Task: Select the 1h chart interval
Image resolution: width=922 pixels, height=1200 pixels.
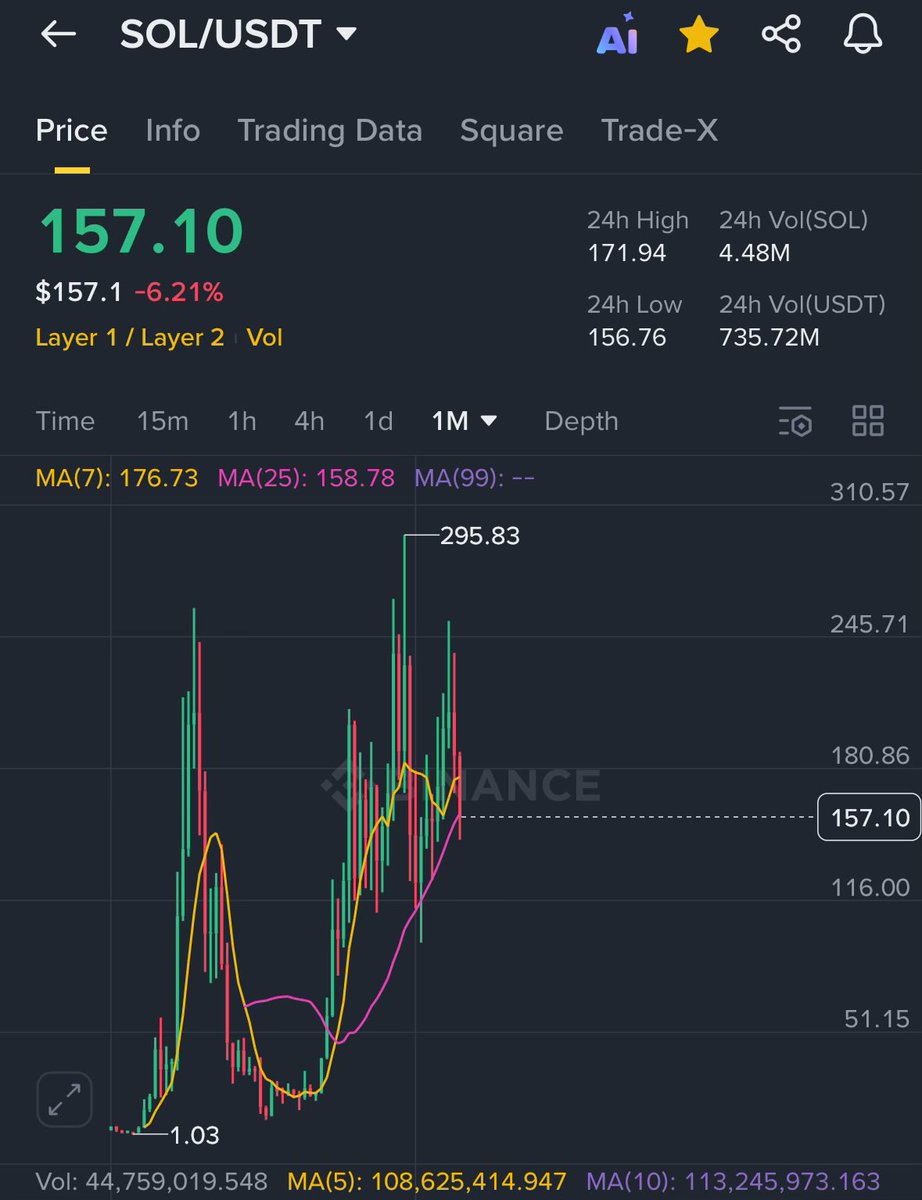Action: [242, 421]
